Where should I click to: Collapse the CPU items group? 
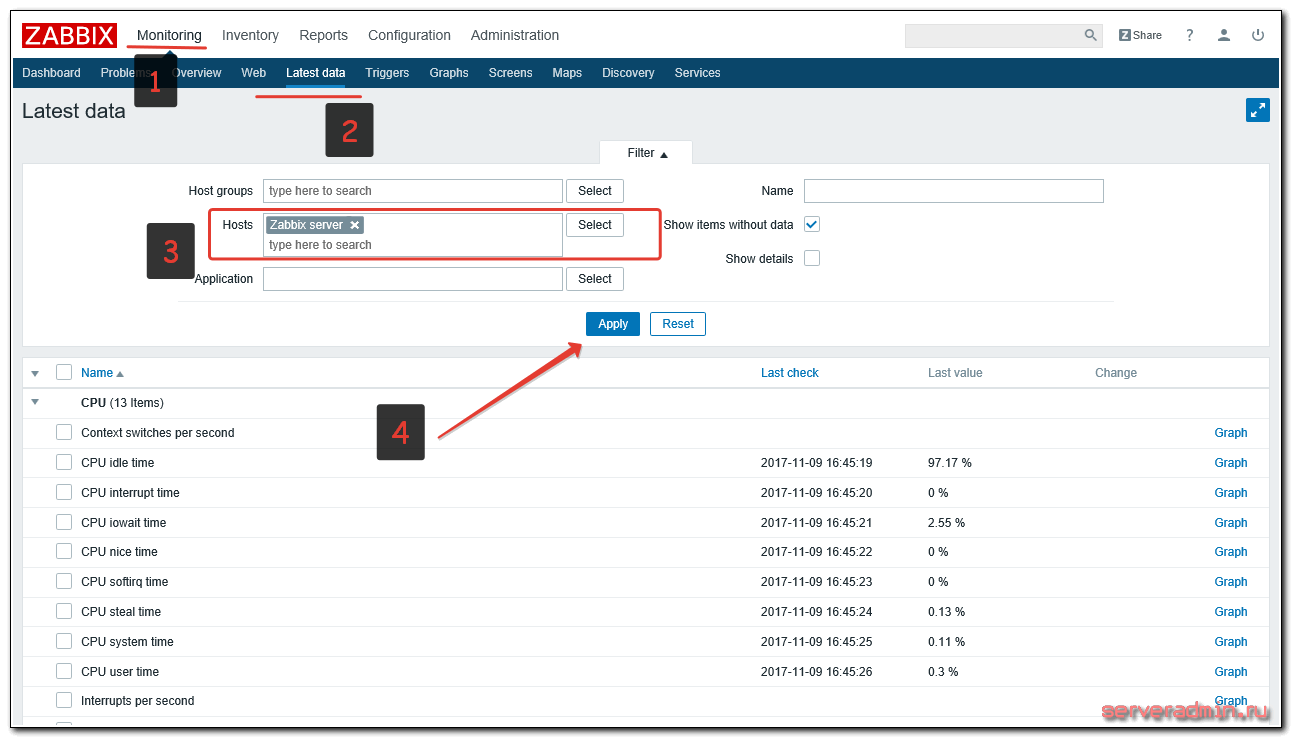tap(35, 402)
